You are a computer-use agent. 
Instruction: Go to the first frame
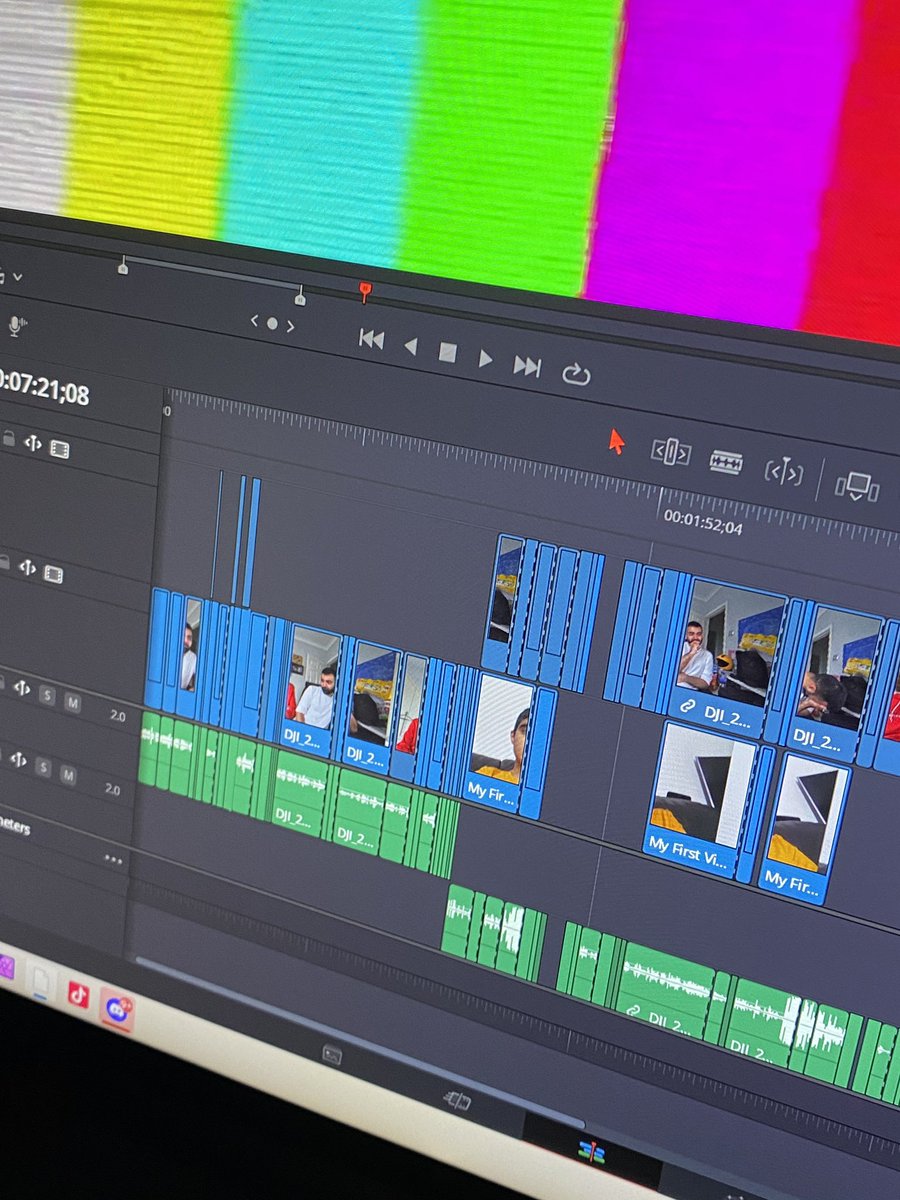[x=371, y=340]
